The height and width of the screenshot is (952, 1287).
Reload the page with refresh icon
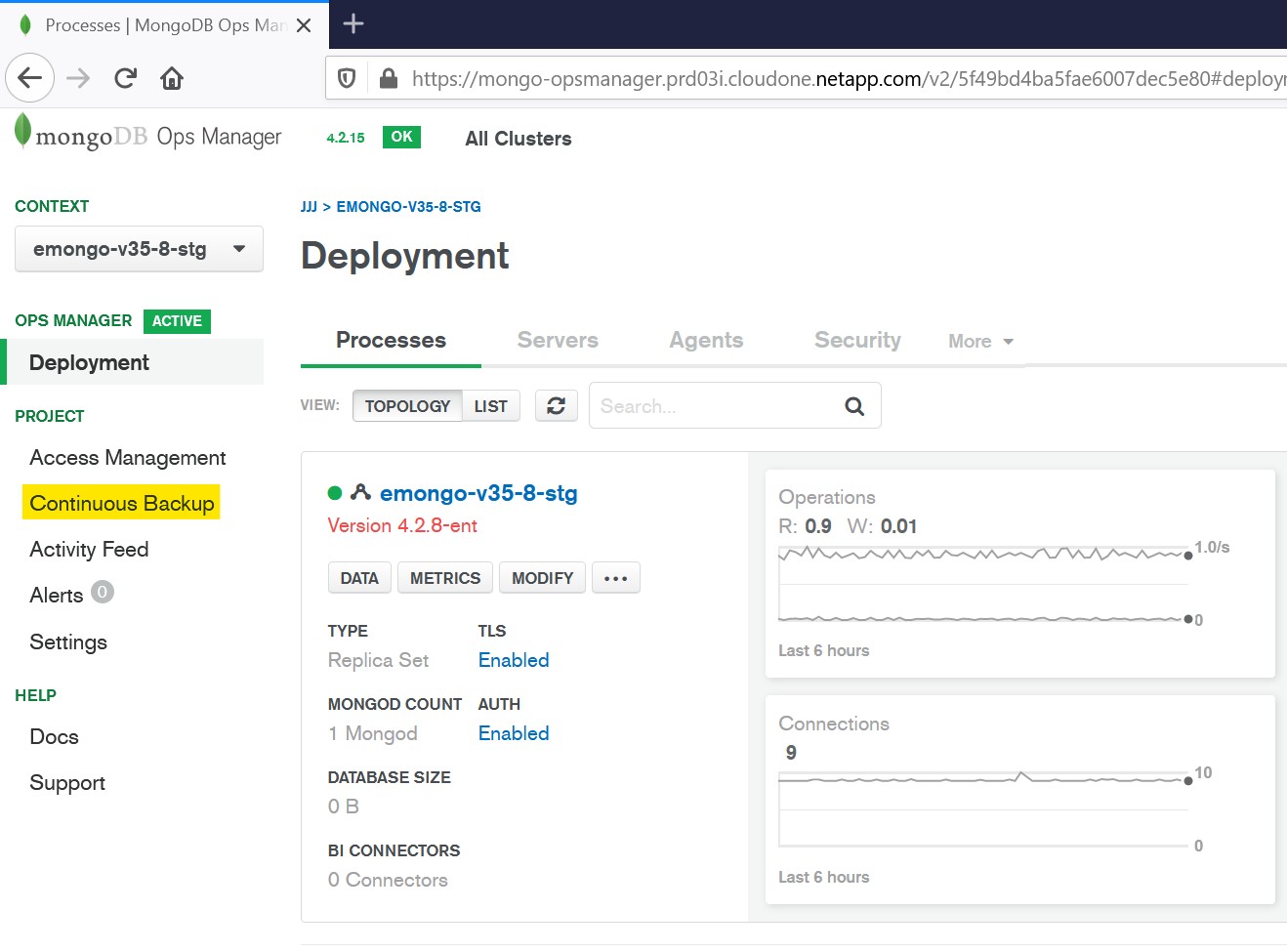tap(125, 78)
